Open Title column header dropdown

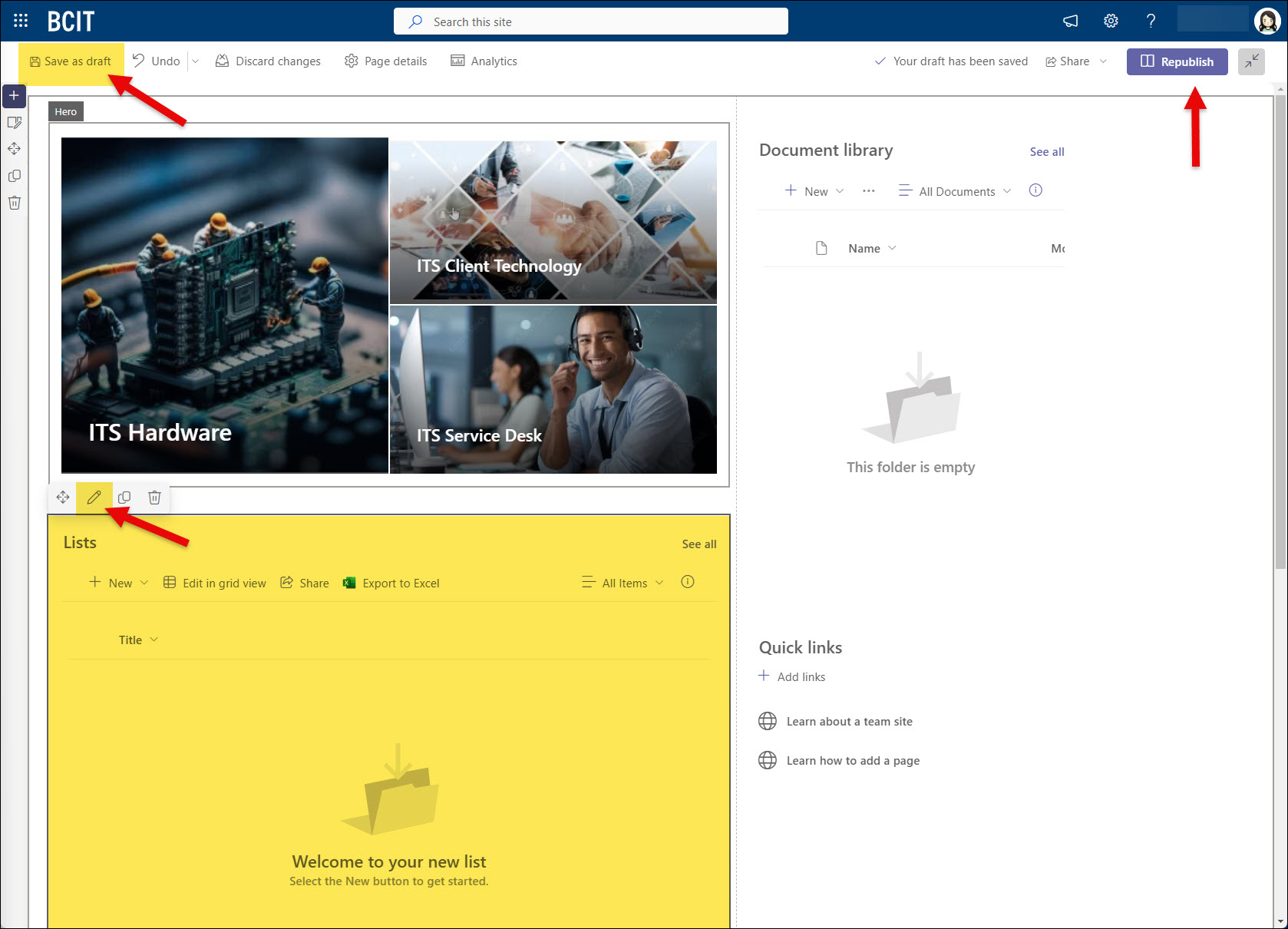tap(138, 640)
